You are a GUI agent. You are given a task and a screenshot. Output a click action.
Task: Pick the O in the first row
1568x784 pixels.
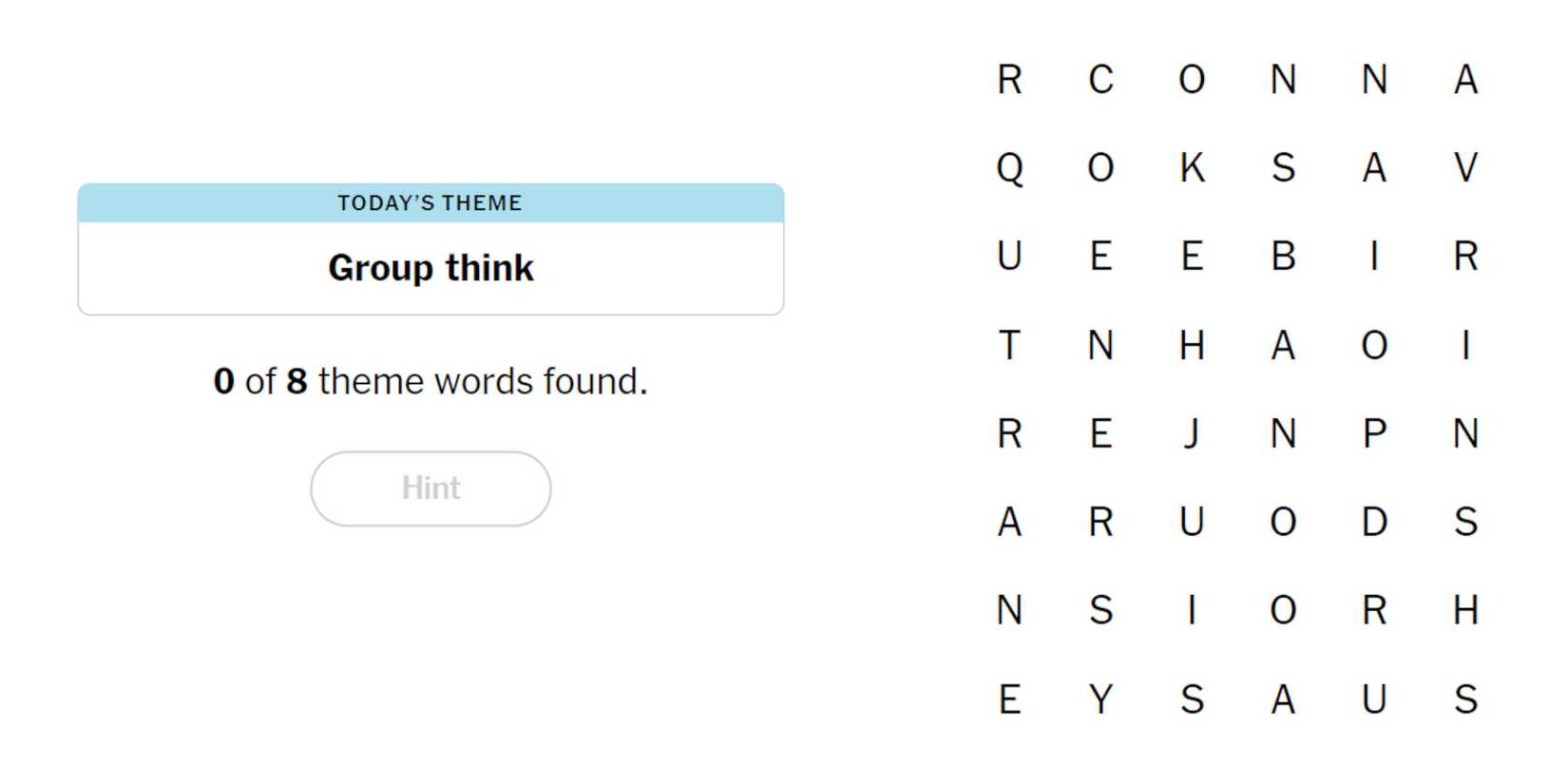1192,80
